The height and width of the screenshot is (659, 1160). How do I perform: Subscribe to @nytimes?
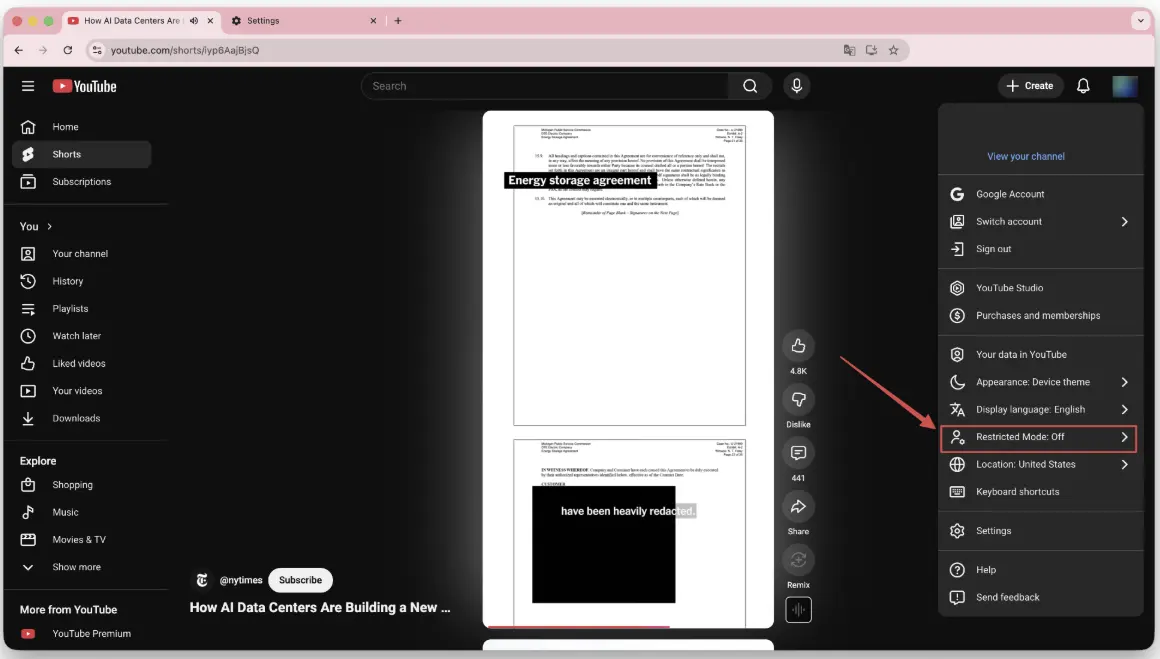pos(300,580)
